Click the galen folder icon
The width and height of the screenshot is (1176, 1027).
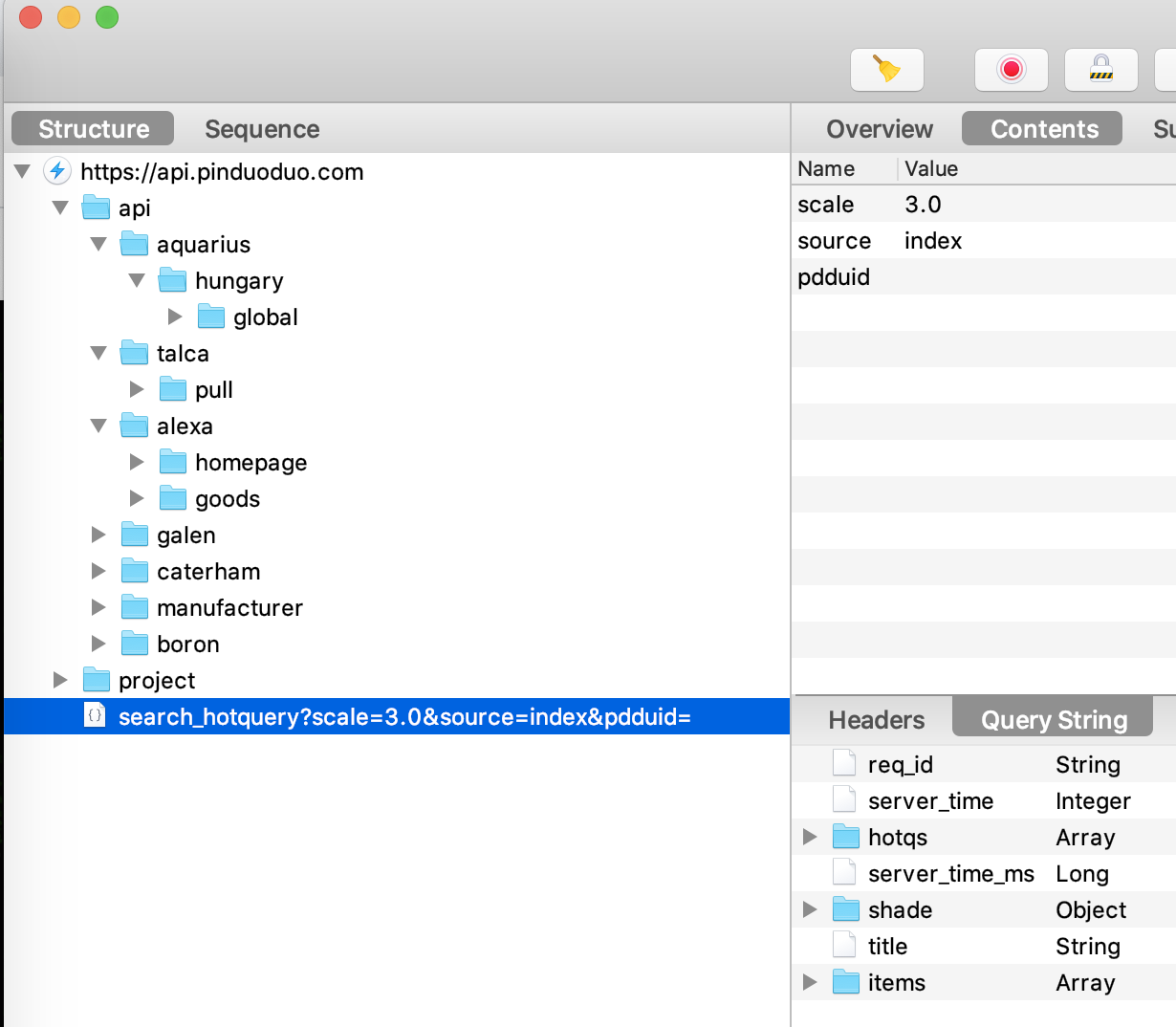pos(134,535)
